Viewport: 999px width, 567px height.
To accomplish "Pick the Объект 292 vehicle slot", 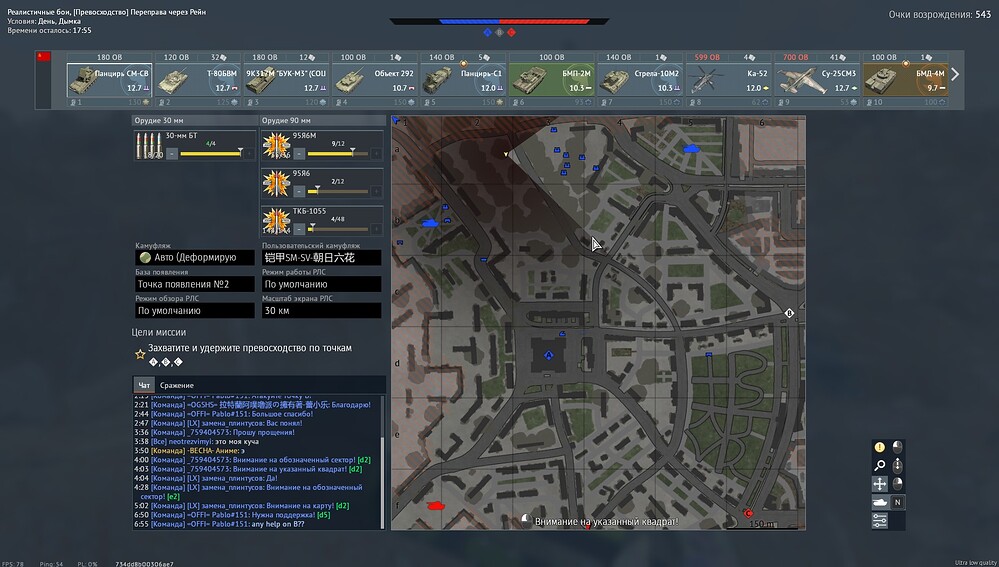I will pos(375,80).
